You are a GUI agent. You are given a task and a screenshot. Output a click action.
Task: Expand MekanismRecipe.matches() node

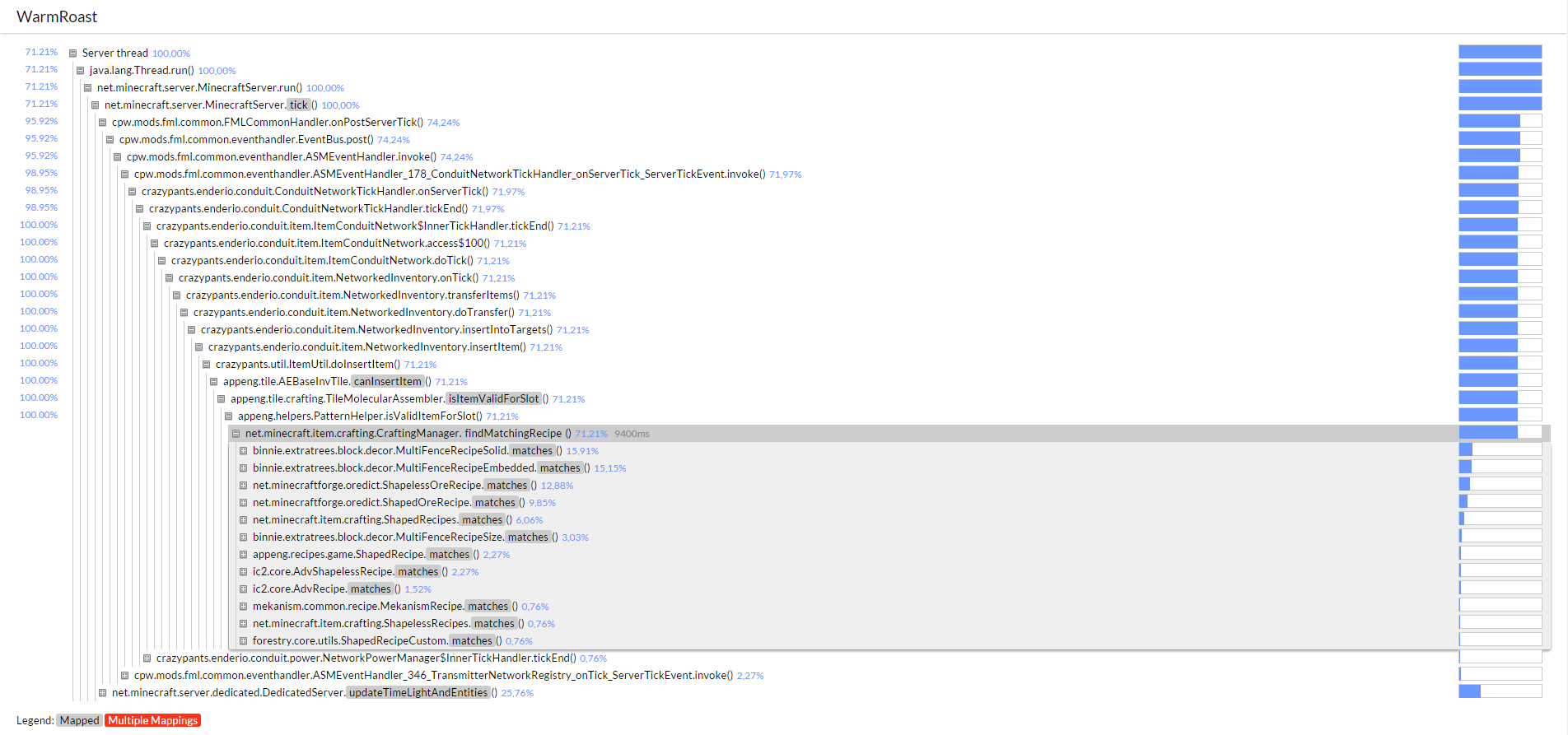tap(243, 607)
